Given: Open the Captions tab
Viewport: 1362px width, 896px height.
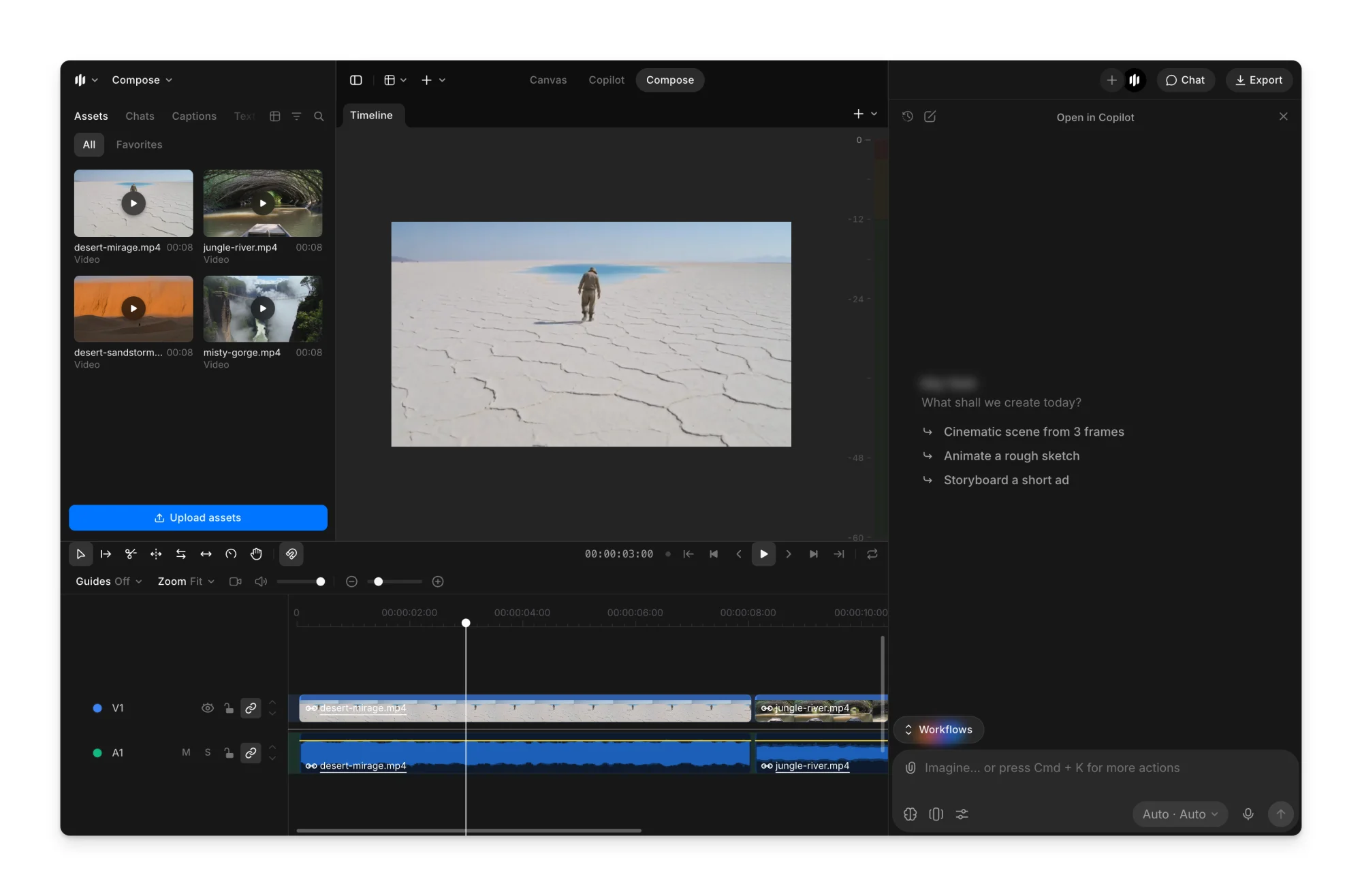Looking at the screenshot, I should click(x=194, y=116).
